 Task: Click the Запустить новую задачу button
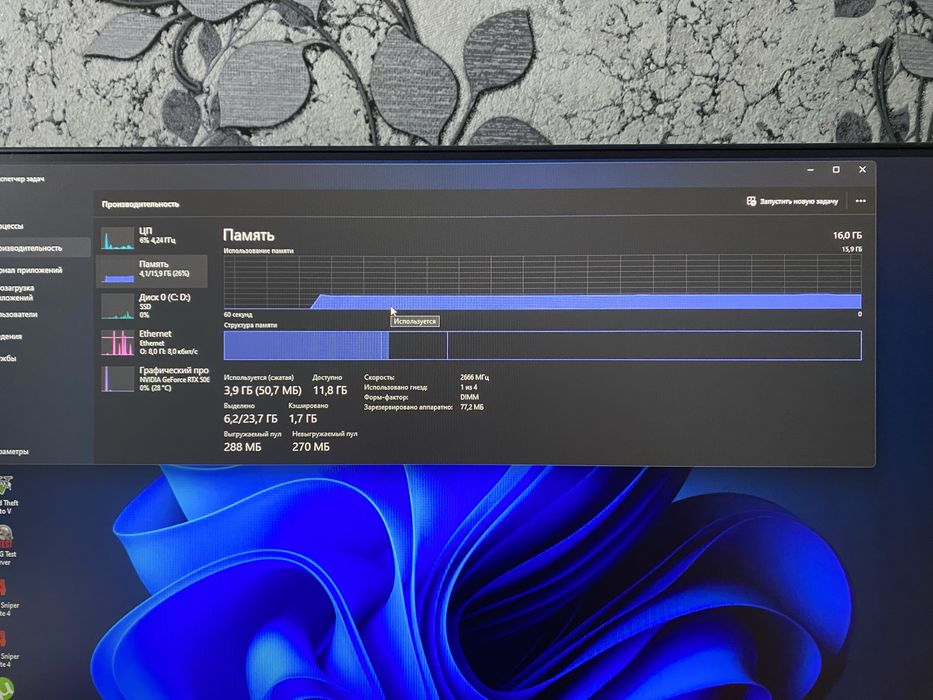793,202
